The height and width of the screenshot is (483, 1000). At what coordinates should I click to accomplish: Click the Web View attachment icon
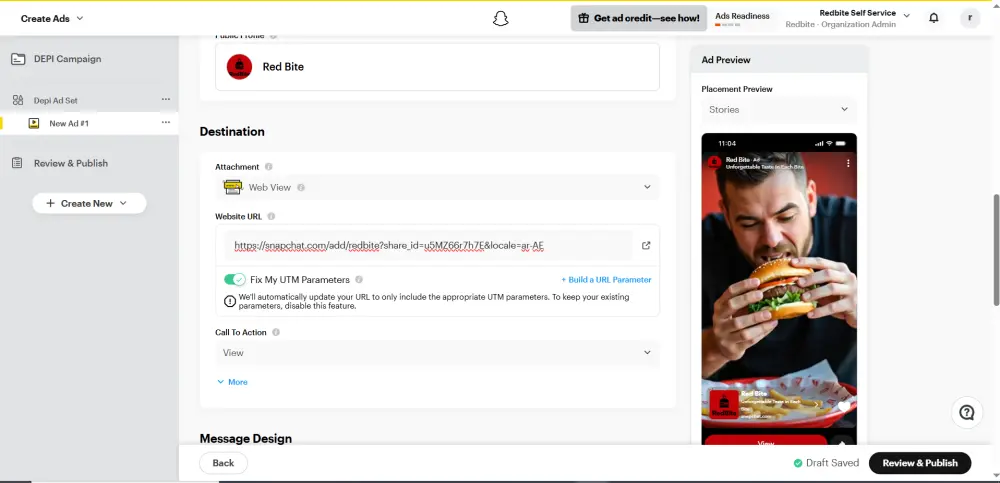click(233, 188)
